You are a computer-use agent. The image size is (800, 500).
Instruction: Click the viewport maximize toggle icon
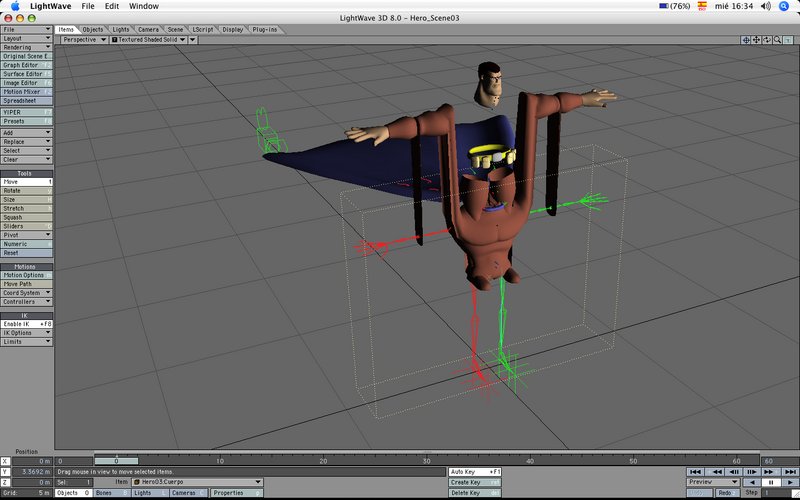[788, 40]
